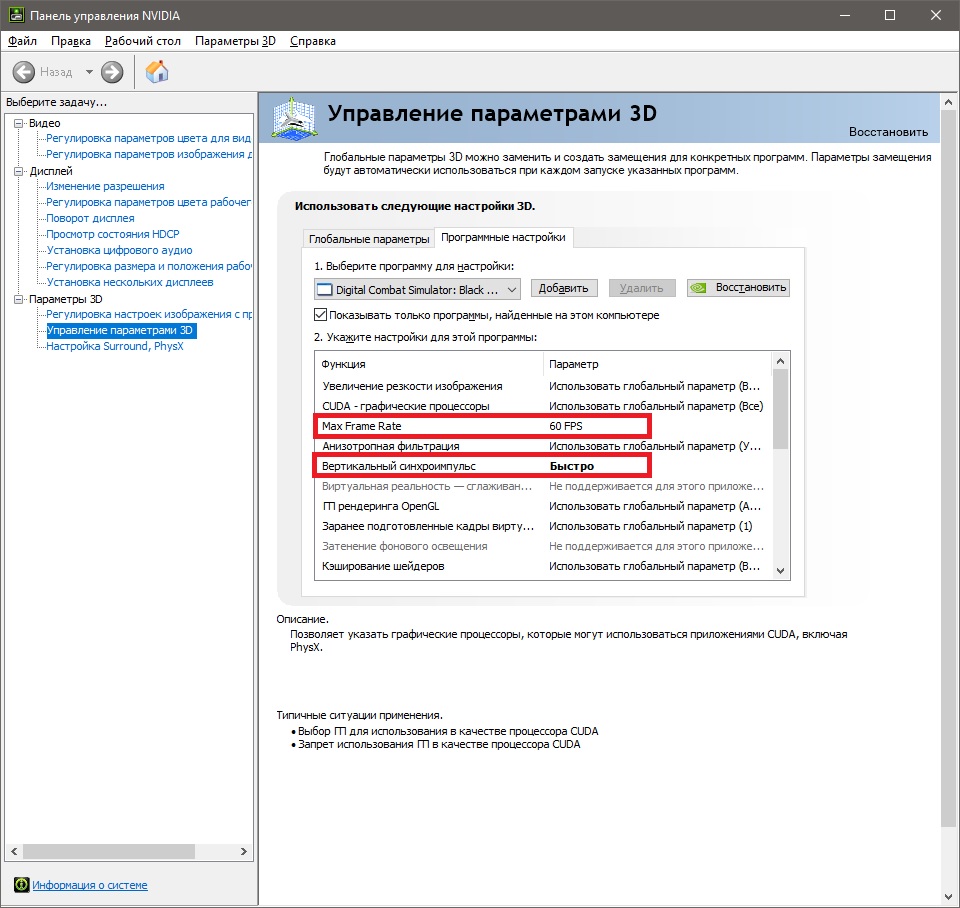960x908 pixels.
Task: Select Увеличение резкости изображения row
Action: tap(542, 386)
